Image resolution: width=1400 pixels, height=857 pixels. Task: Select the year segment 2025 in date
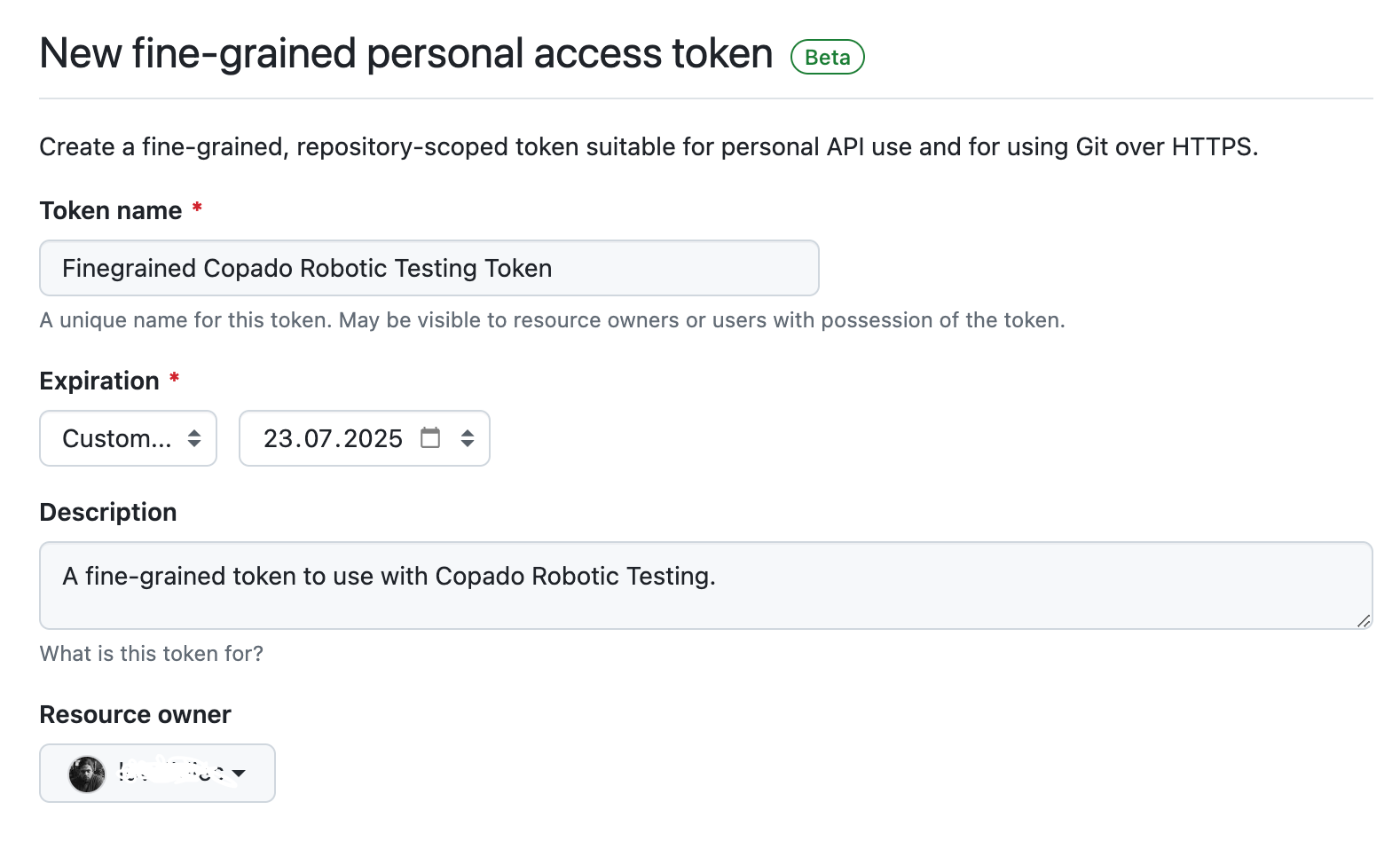point(373,438)
